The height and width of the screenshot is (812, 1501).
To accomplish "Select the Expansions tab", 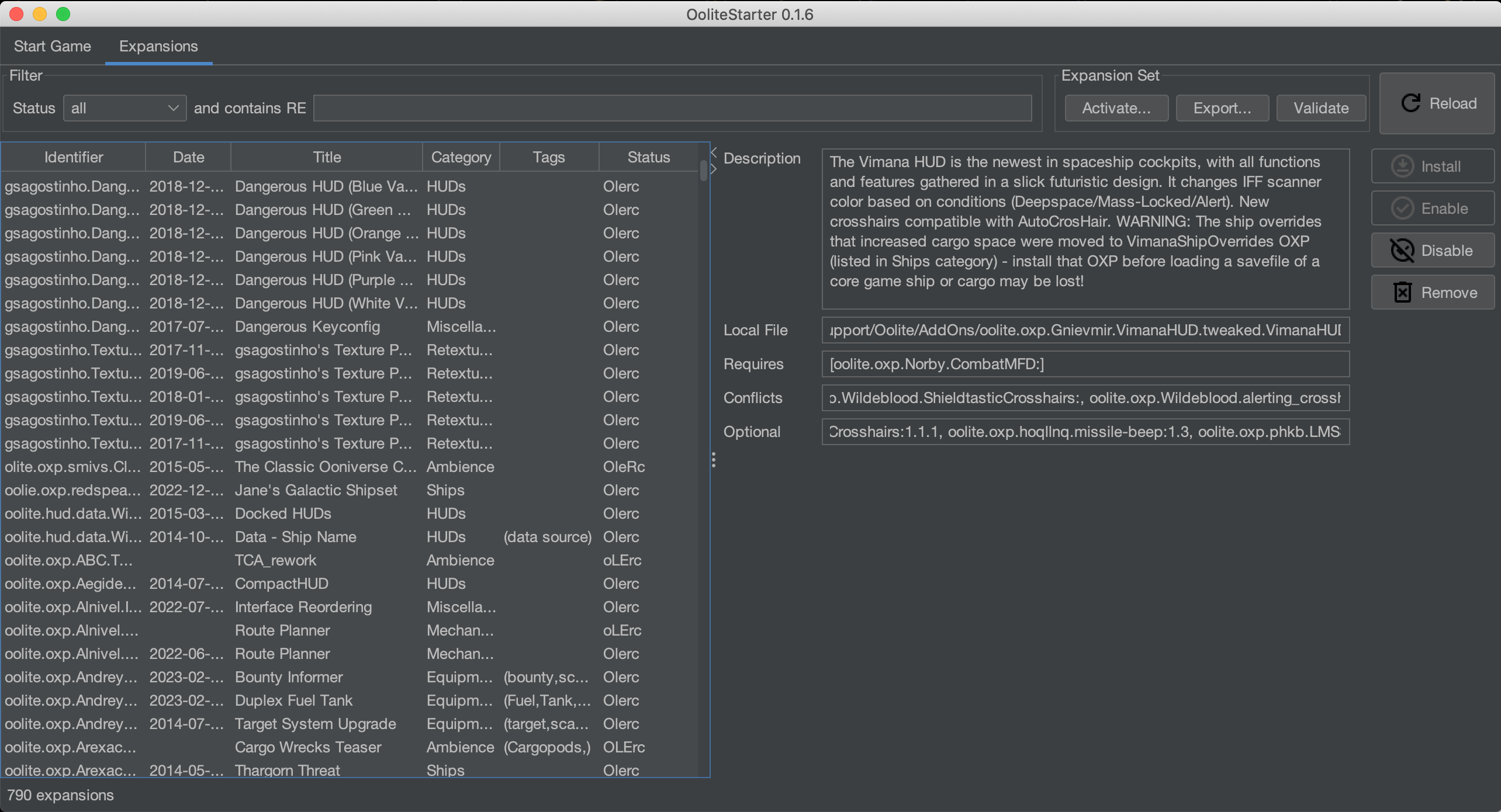I will (x=158, y=46).
